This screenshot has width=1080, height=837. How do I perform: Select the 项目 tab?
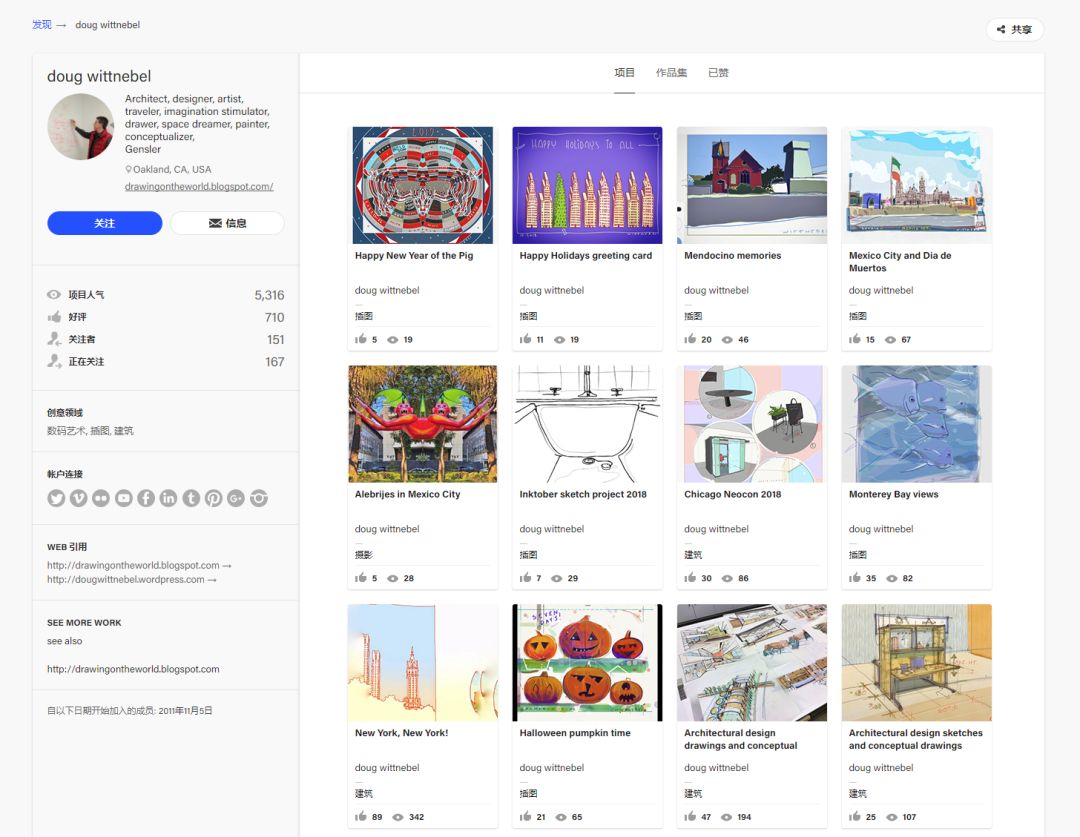click(624, 73)
